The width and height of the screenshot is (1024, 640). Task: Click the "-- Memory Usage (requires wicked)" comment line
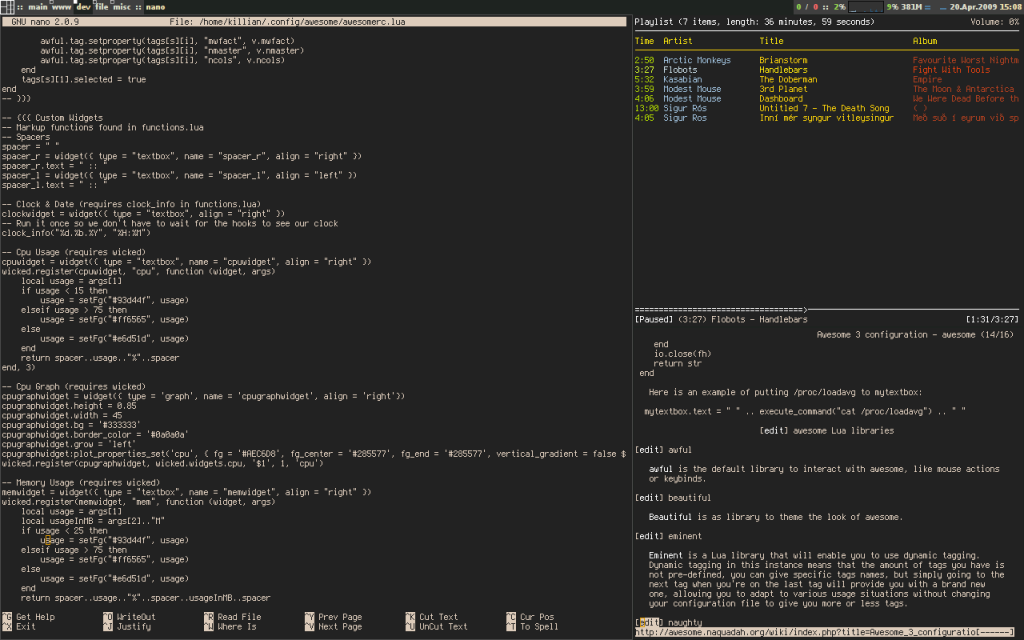pyautogui.click(x=80, y=483)
